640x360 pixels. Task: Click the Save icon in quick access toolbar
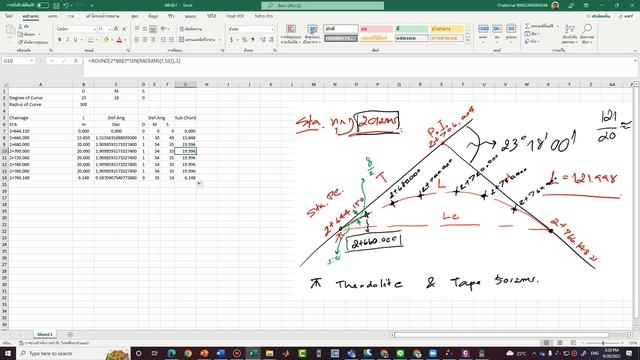(56, 5)
